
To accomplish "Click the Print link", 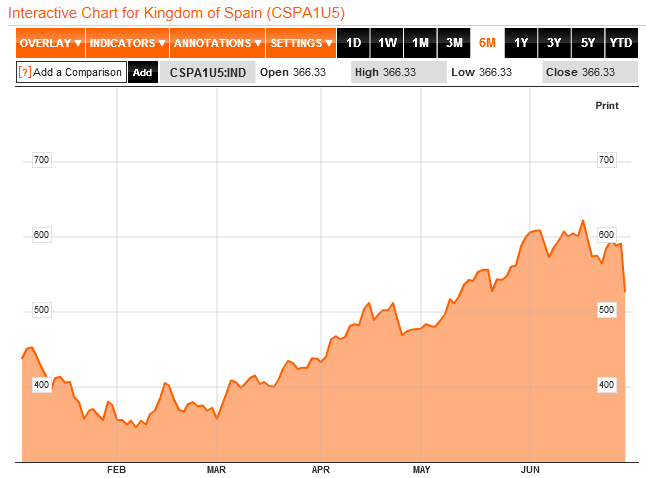I will pos(607,105).
